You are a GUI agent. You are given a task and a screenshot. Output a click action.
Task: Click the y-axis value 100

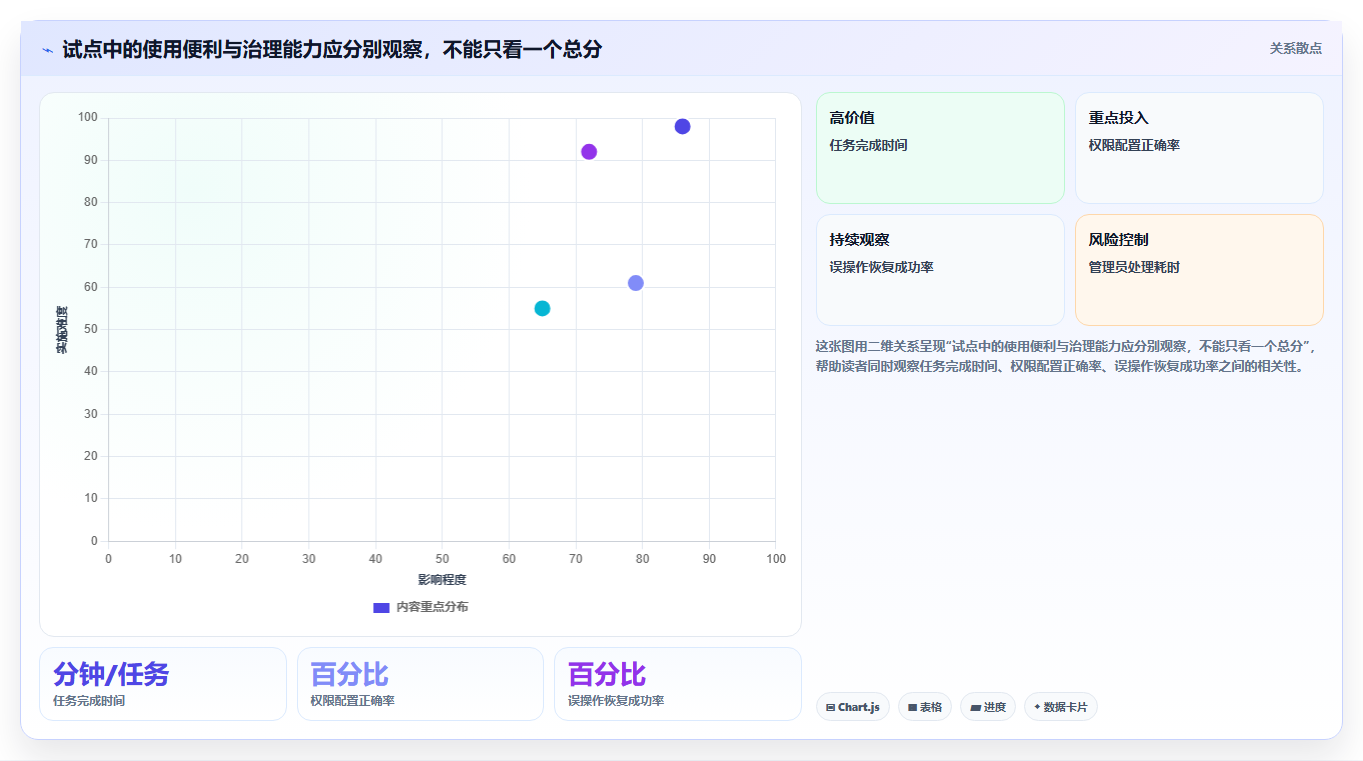(88, 118)
